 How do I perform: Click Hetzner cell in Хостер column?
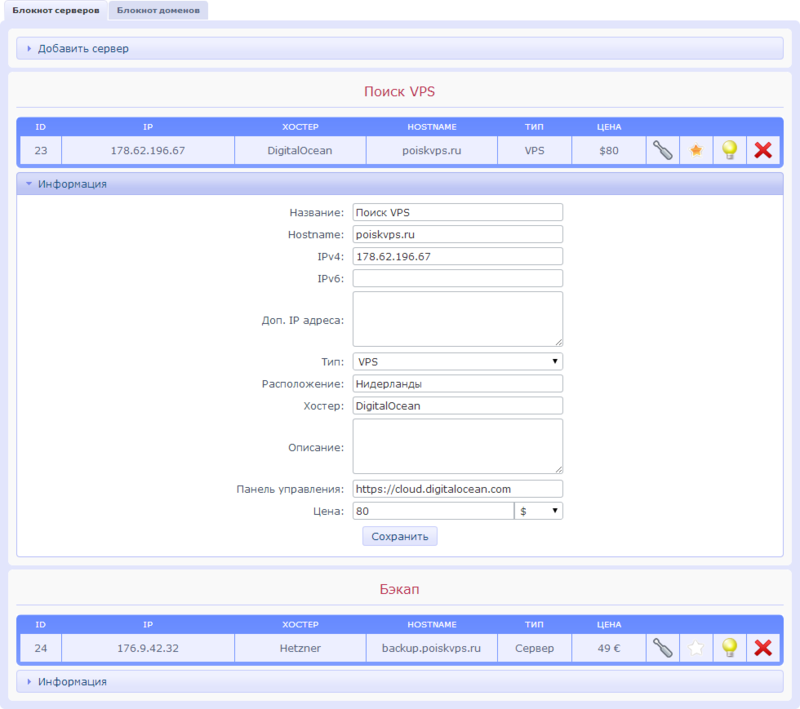coord(300,648)
